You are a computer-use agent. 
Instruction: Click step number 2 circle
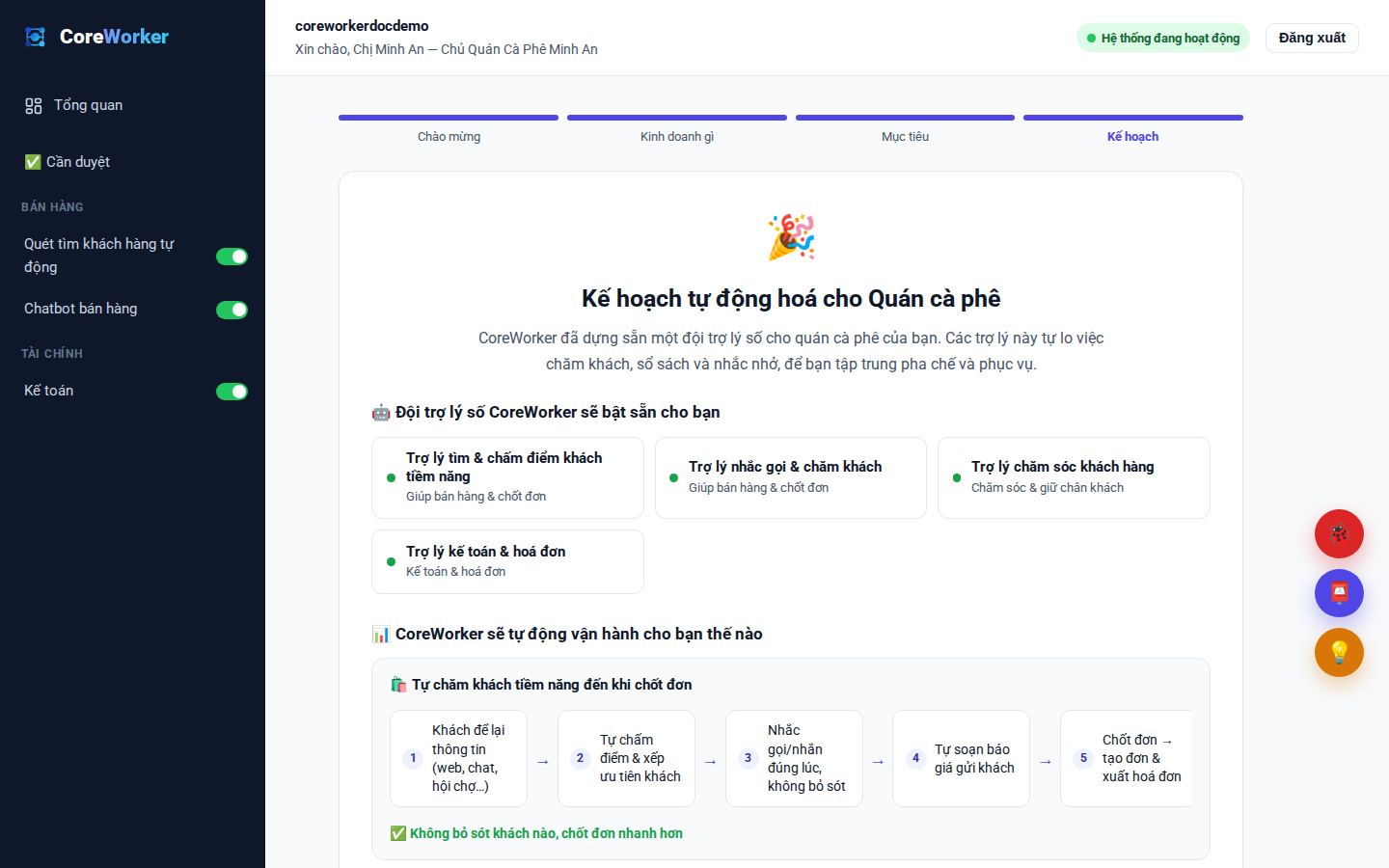click(580, 758)
